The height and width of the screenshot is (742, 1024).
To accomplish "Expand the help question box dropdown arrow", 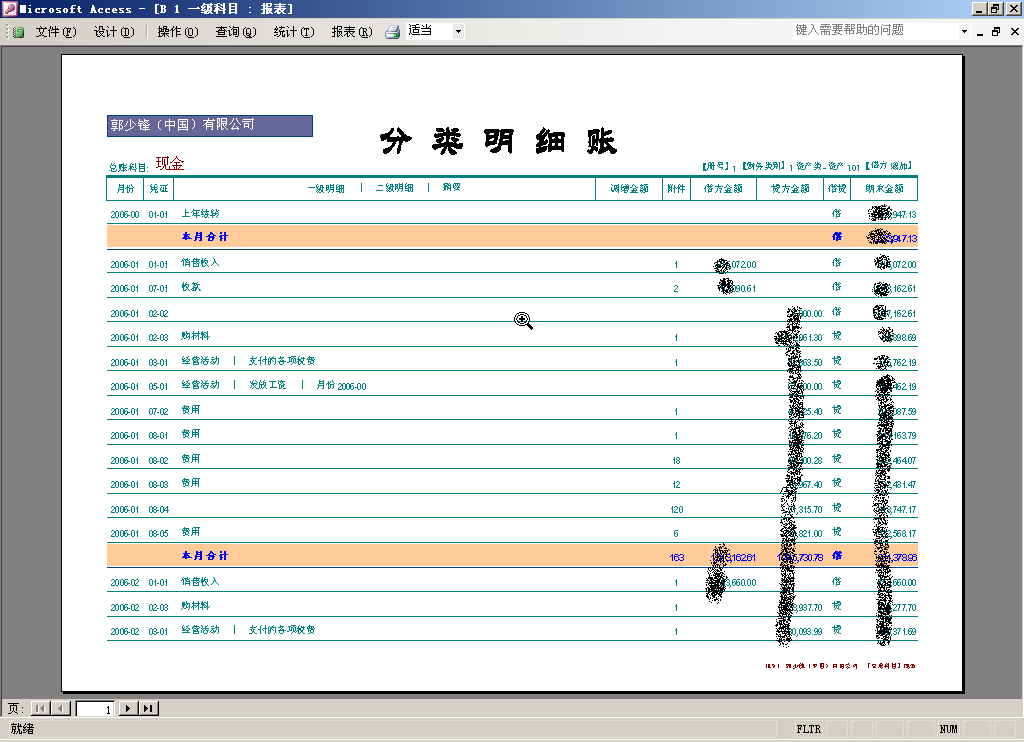I will click(x=964, y=31).
